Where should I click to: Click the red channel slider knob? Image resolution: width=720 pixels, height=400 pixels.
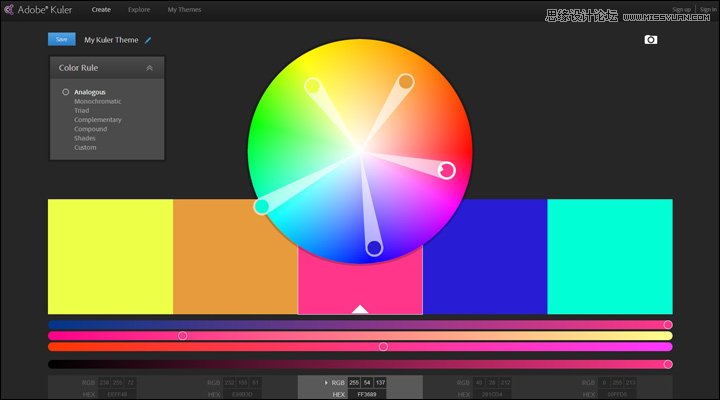668,325
